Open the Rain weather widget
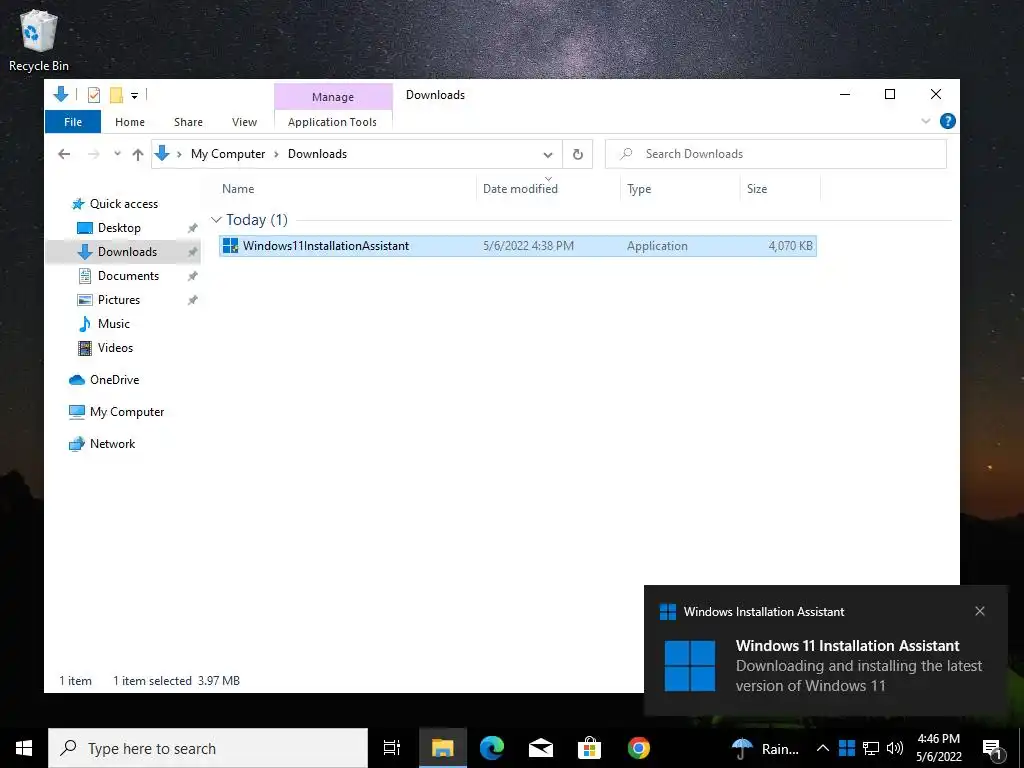 coord(765,748)
